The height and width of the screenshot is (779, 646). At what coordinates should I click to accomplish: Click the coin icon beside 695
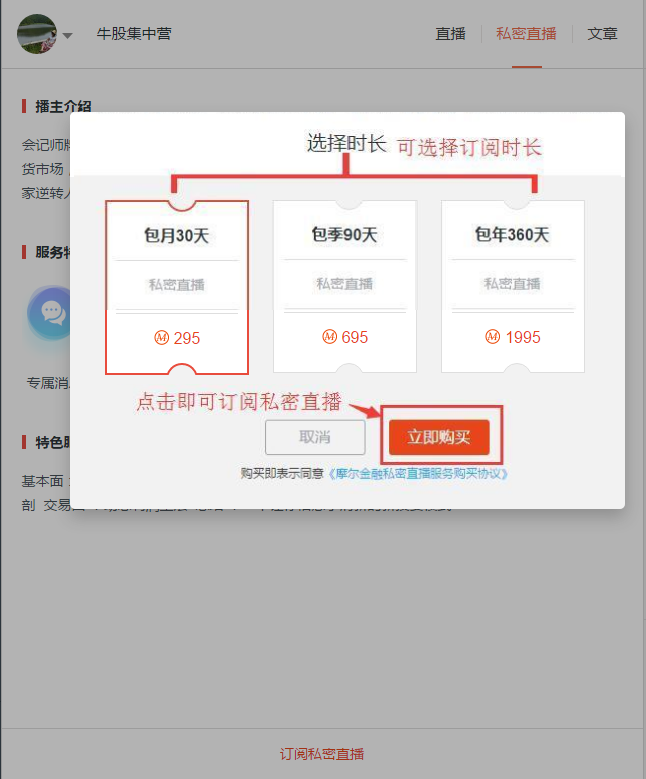click(x=329, y=337)
